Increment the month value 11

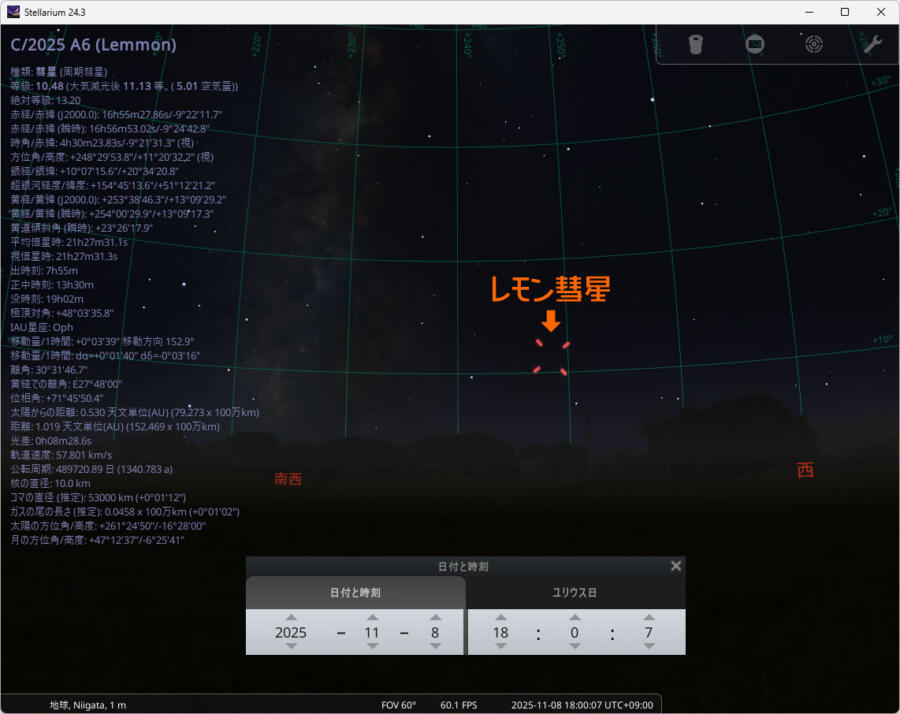coord(372,617)
